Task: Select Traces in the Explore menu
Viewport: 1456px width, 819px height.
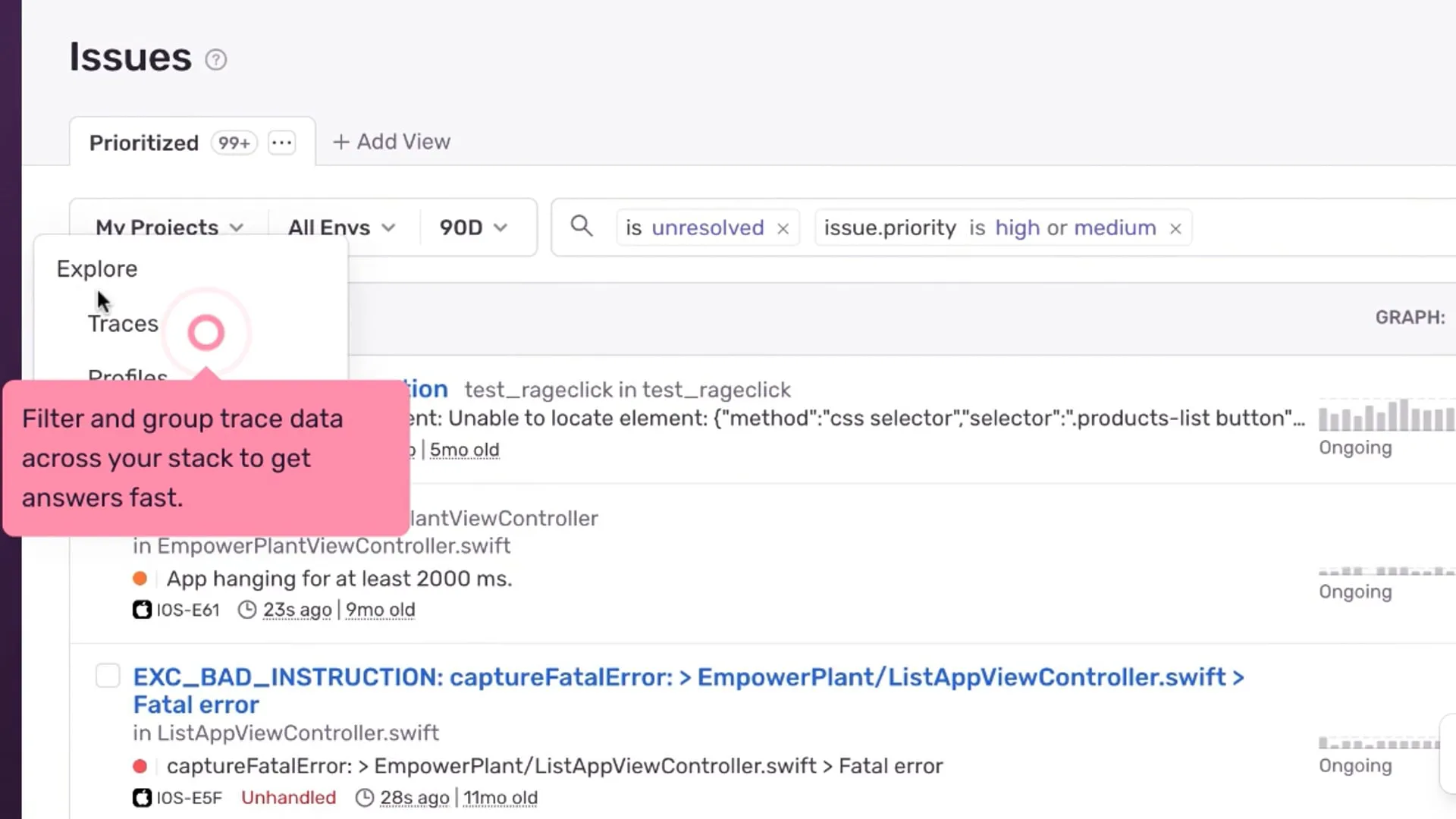Action: click(123, 324)
